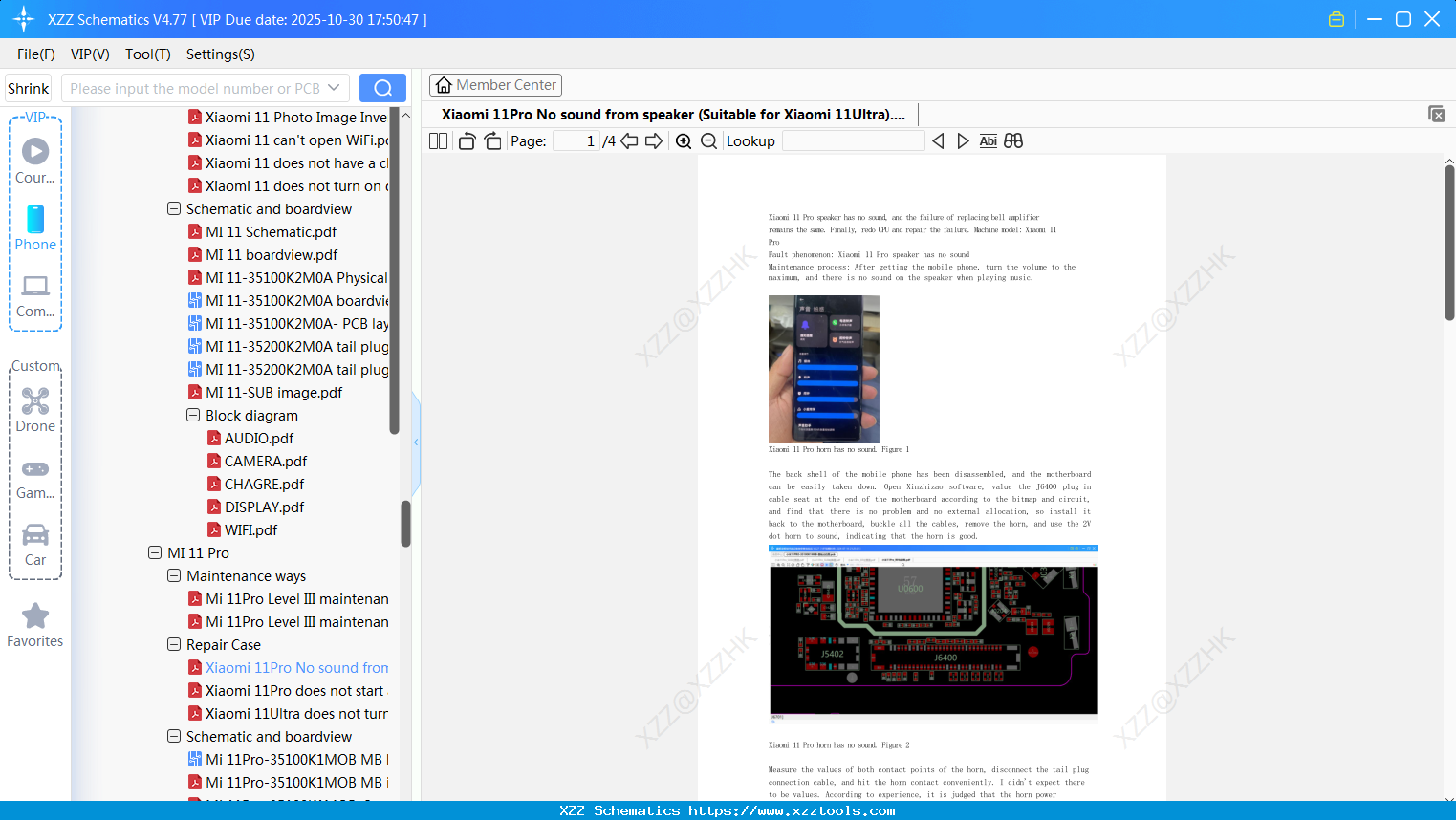Open the Tool(T) menu

148,54
